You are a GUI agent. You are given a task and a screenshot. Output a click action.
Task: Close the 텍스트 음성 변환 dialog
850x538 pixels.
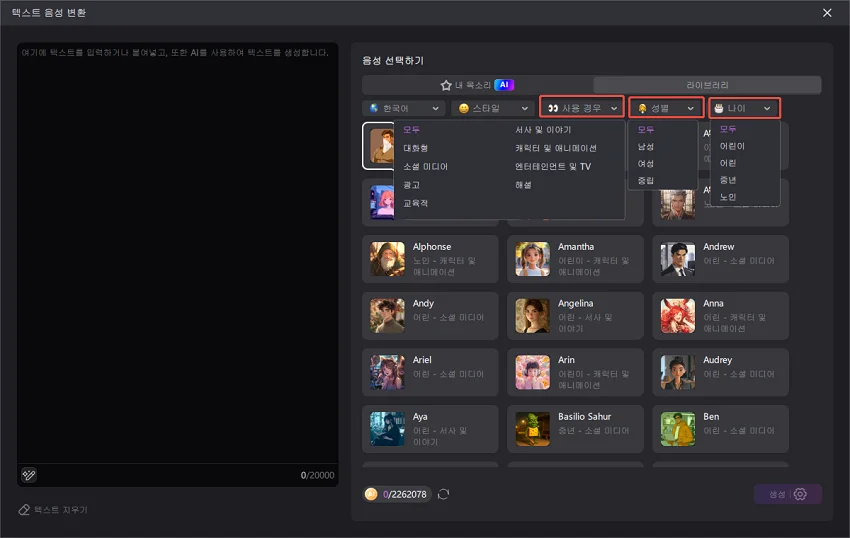pos(827,12)
